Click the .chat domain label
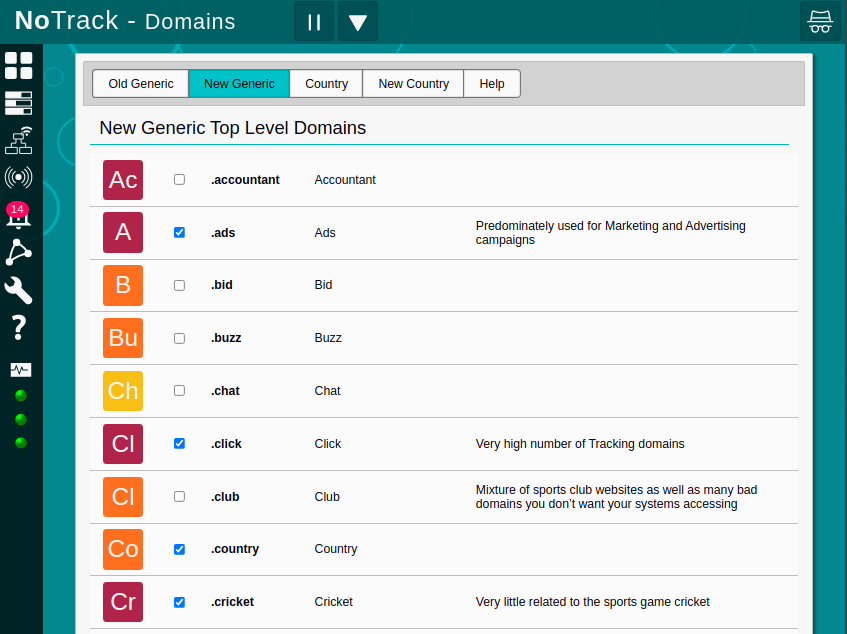847x634 pixels. 225,390
